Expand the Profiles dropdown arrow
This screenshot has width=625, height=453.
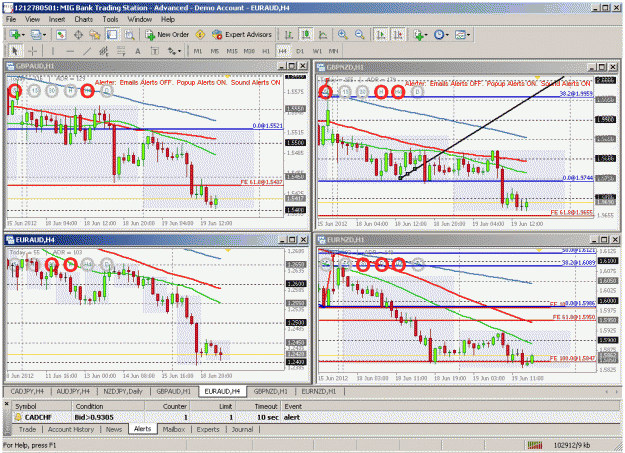pyautogui.click(x=44, y=35)
